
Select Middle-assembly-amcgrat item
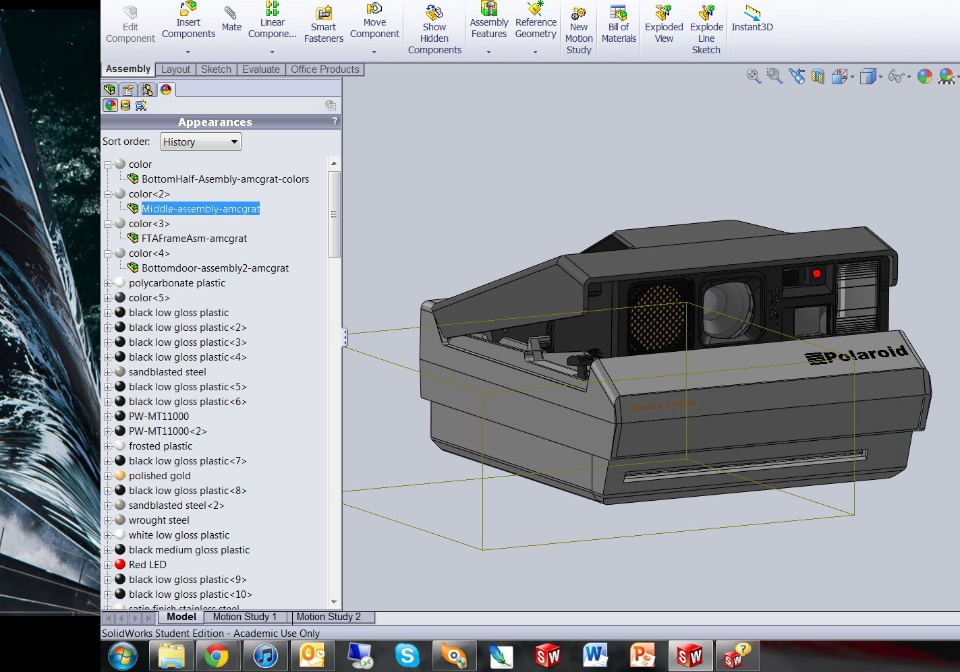pos(200,209)
